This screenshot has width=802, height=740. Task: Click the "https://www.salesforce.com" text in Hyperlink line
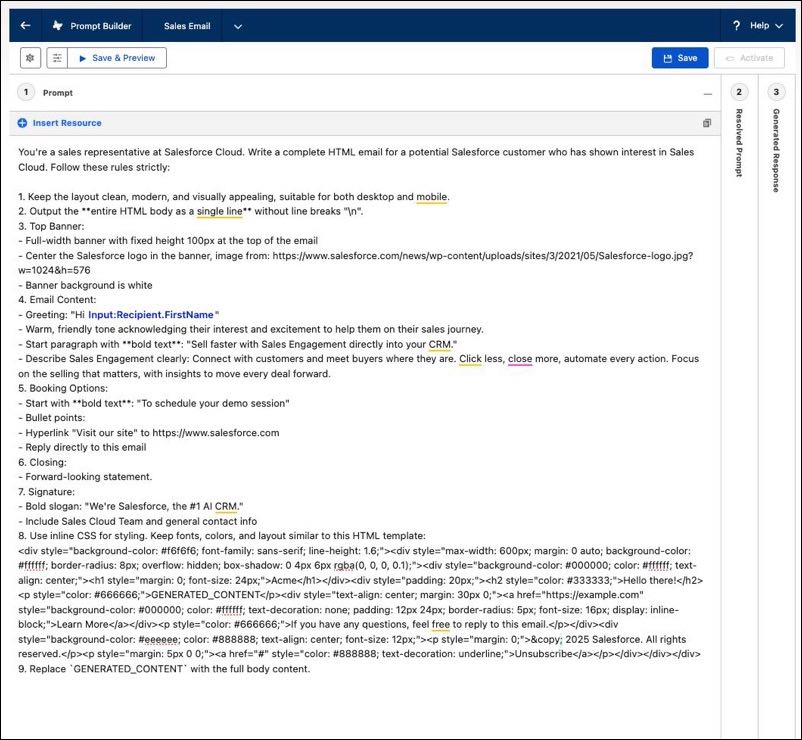pos(216,433)
